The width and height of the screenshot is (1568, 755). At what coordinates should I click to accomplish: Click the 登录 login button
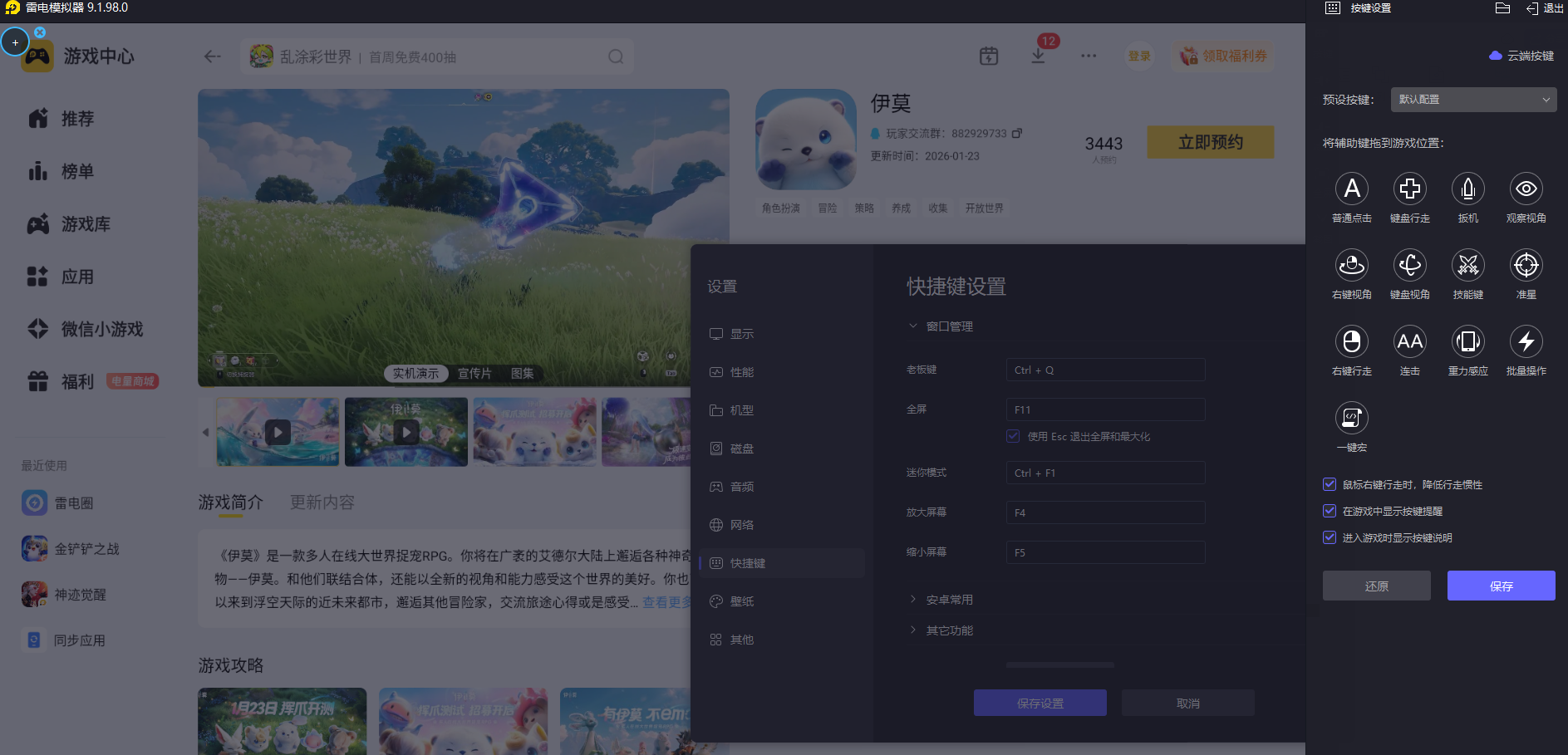click(1139, 56)
